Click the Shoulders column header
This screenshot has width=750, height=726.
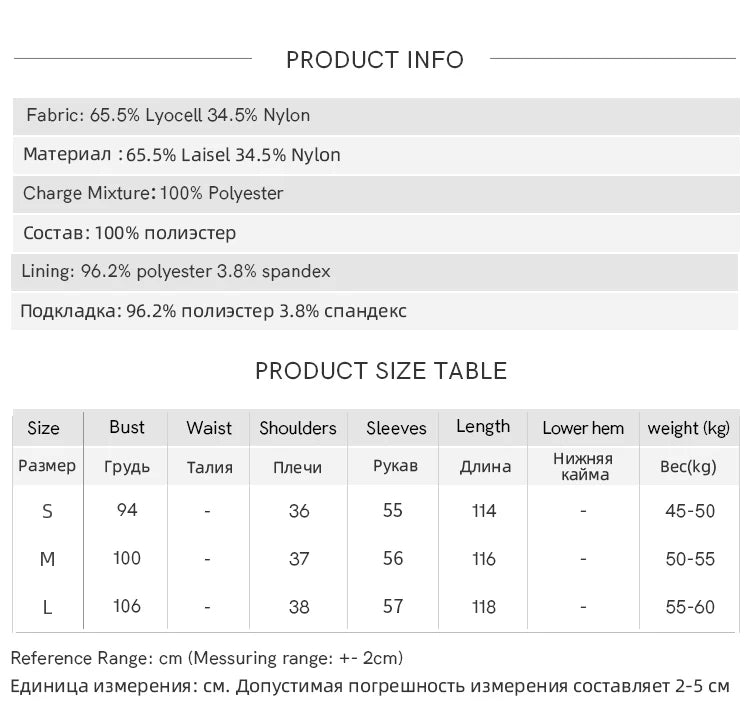coord(298,428)
